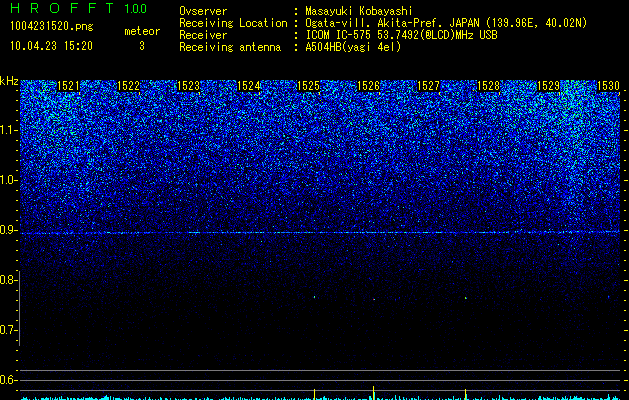629x400 pixels.
Task: Click the 1525 time marker
Action: click(308, 86)
